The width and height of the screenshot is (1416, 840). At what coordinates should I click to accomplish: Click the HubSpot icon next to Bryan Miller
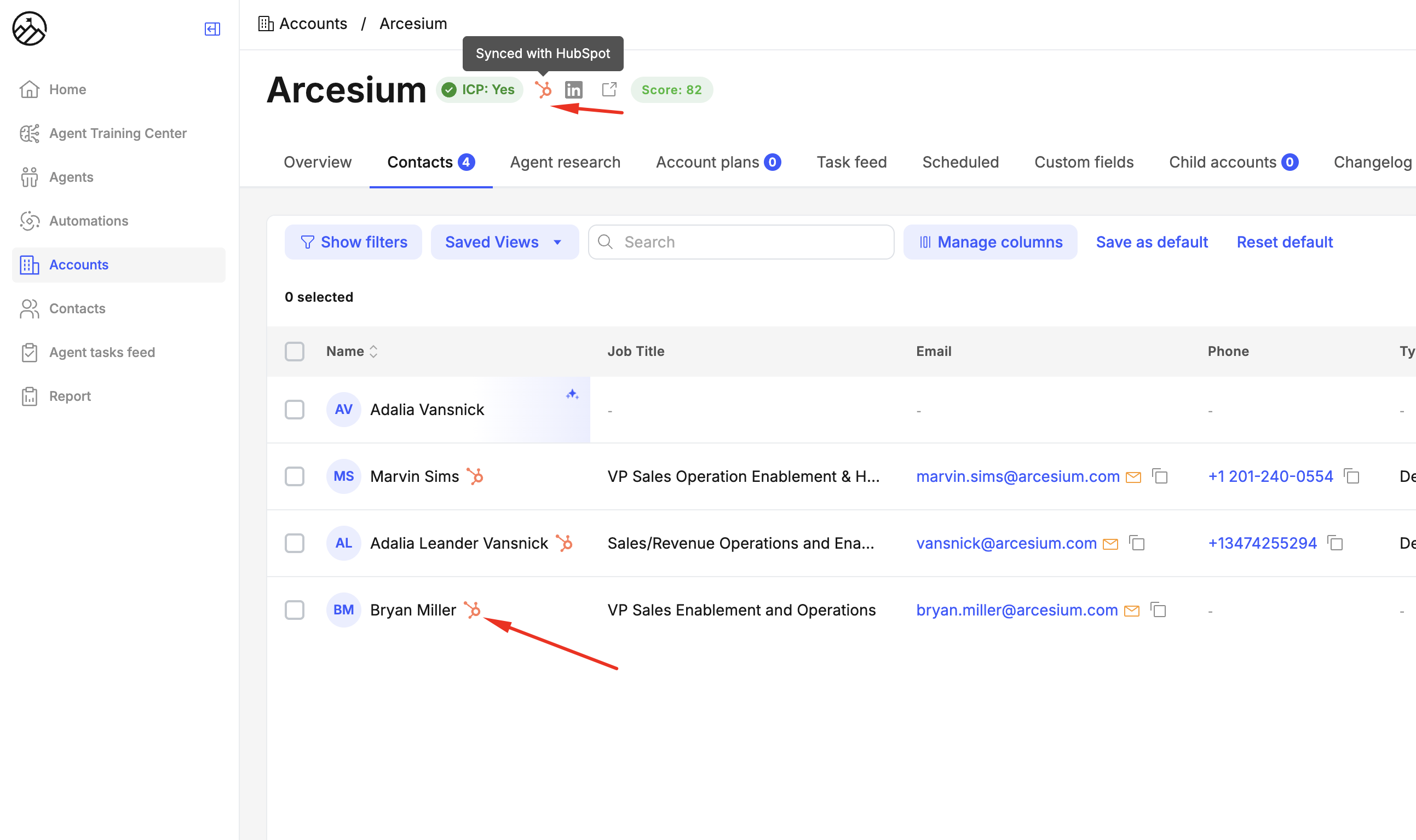pyautogui.click(x=472, y=609)
